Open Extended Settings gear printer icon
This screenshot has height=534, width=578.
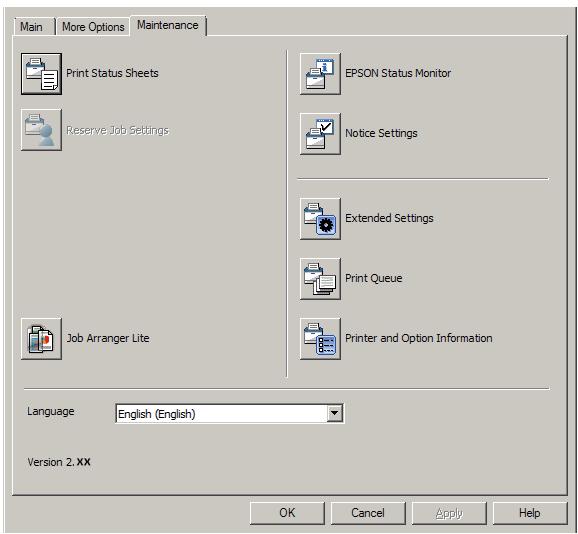pyautogui.click(x=320, y=219)
